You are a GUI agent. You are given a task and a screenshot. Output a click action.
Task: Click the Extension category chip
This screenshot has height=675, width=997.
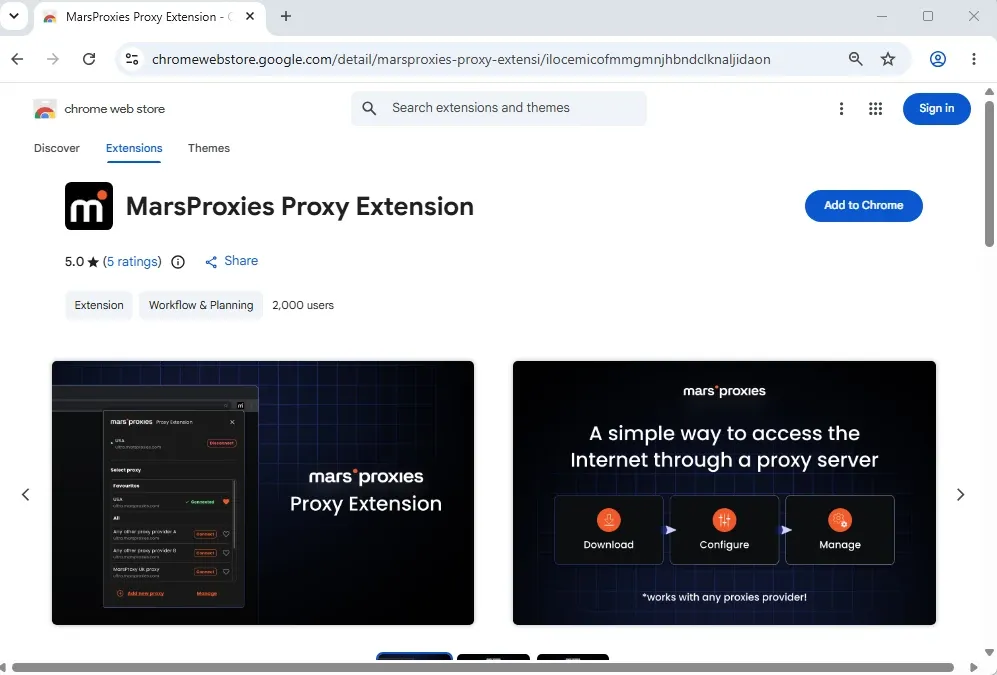[99, 305]
